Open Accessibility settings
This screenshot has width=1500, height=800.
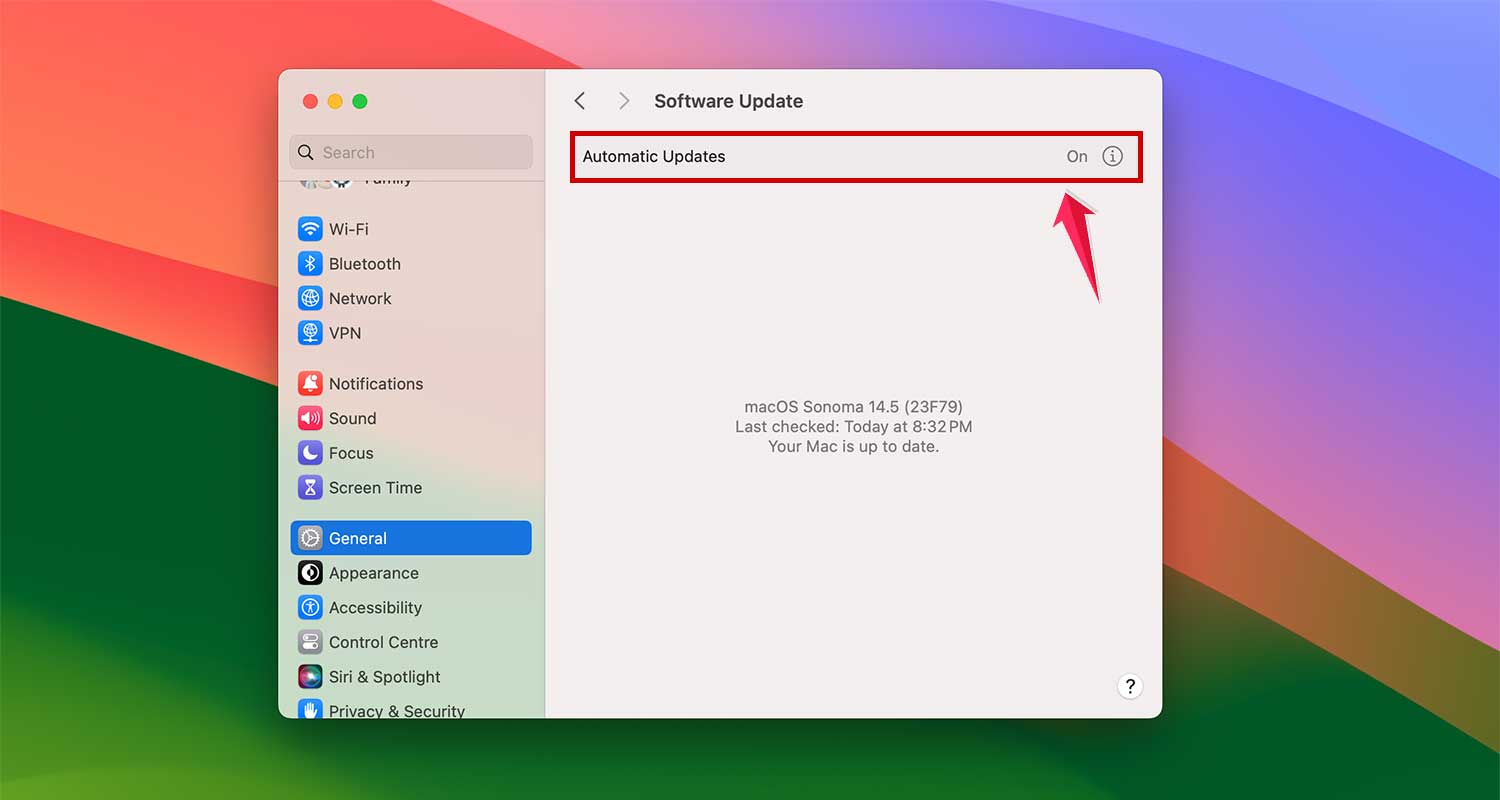point(311,607)
